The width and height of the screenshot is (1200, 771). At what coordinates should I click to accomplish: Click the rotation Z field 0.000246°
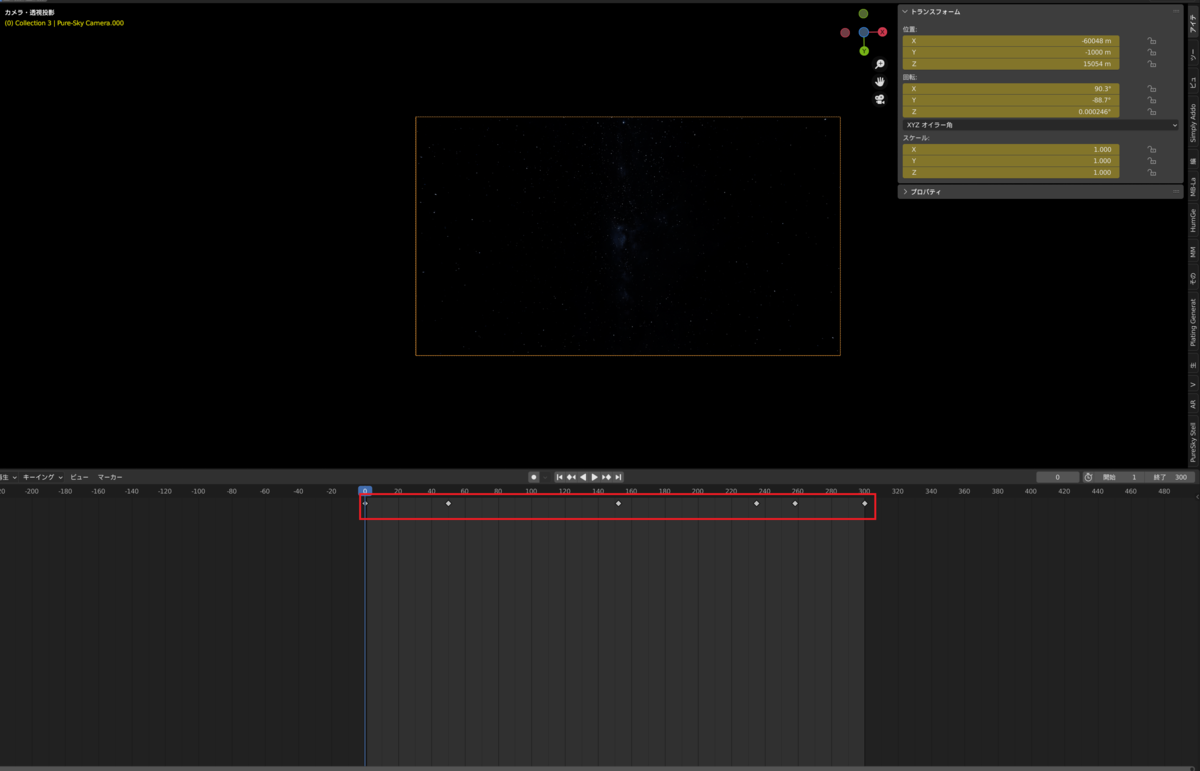point(1011,112)
